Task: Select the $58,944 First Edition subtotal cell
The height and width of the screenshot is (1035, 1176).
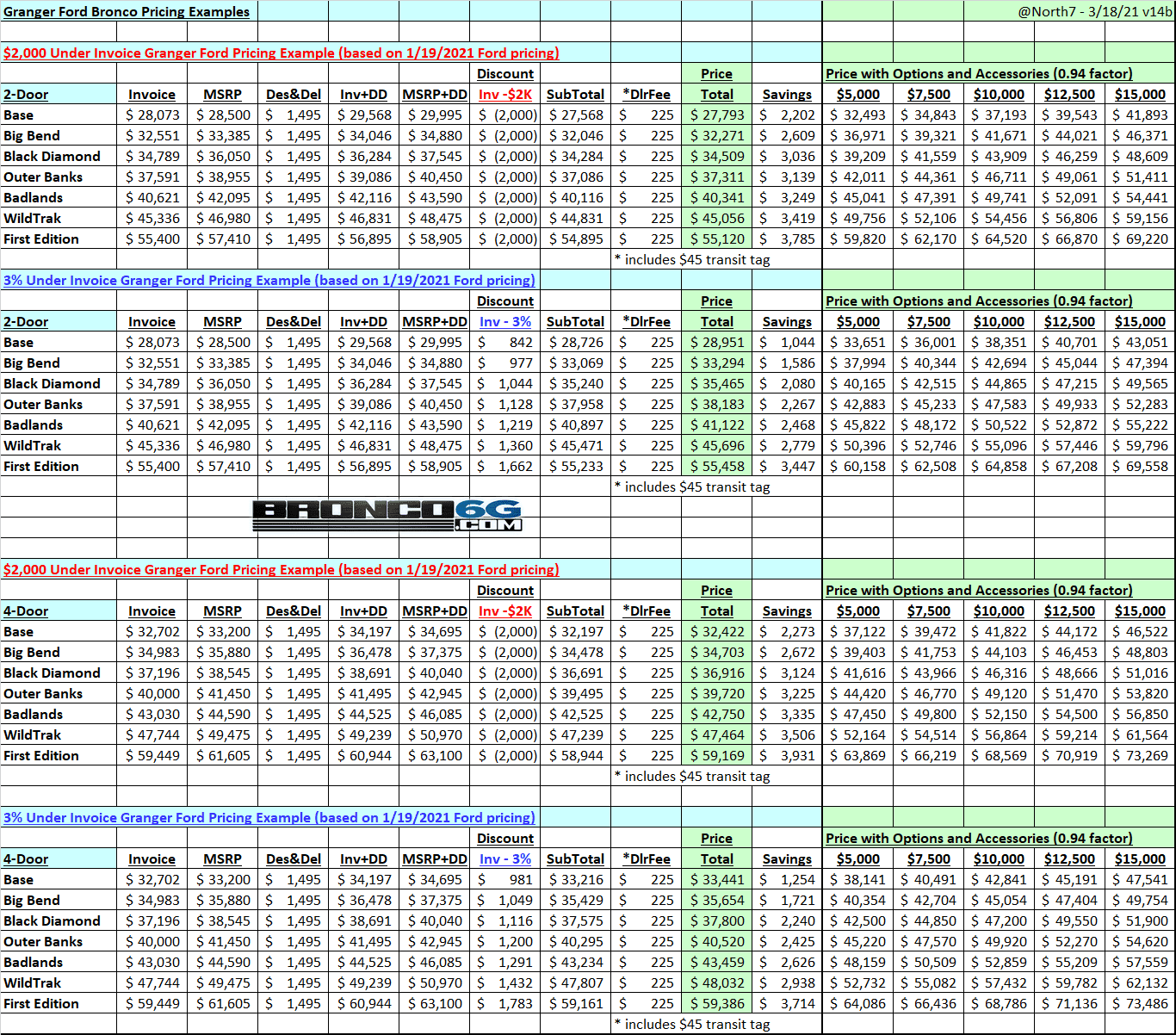Action: [x=576, y=755]
